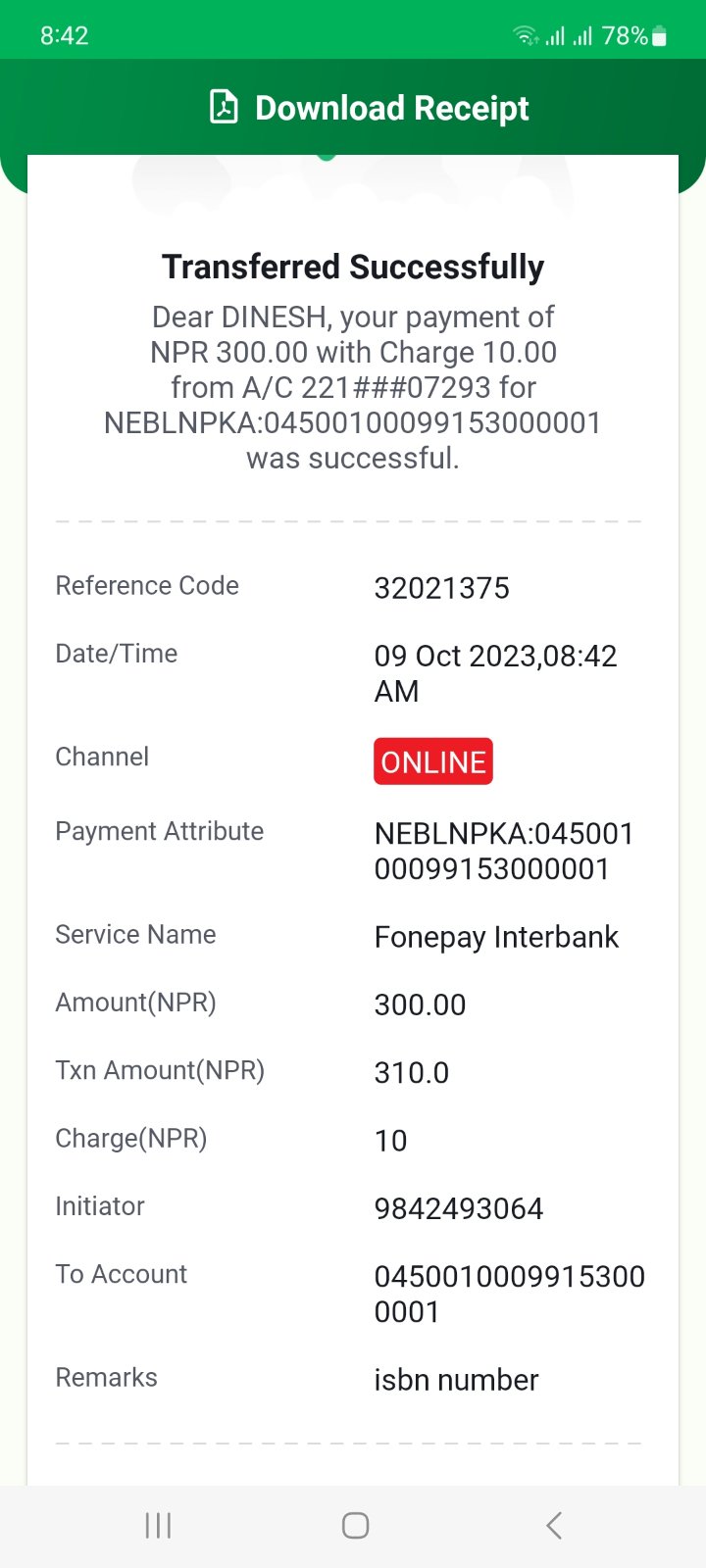Tap the Transferred Successfully heading
Image resolution: width=706 pixels, height=1568 pixels.
pos(353,267)
